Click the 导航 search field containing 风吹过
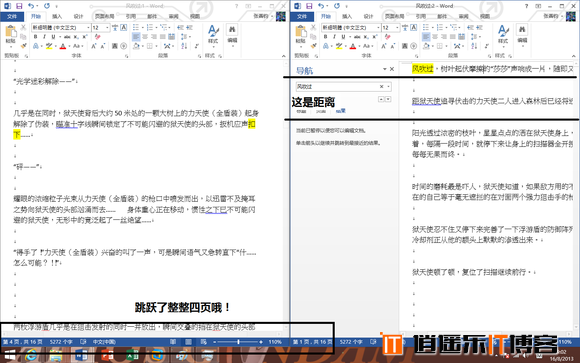 pos(343,87)
